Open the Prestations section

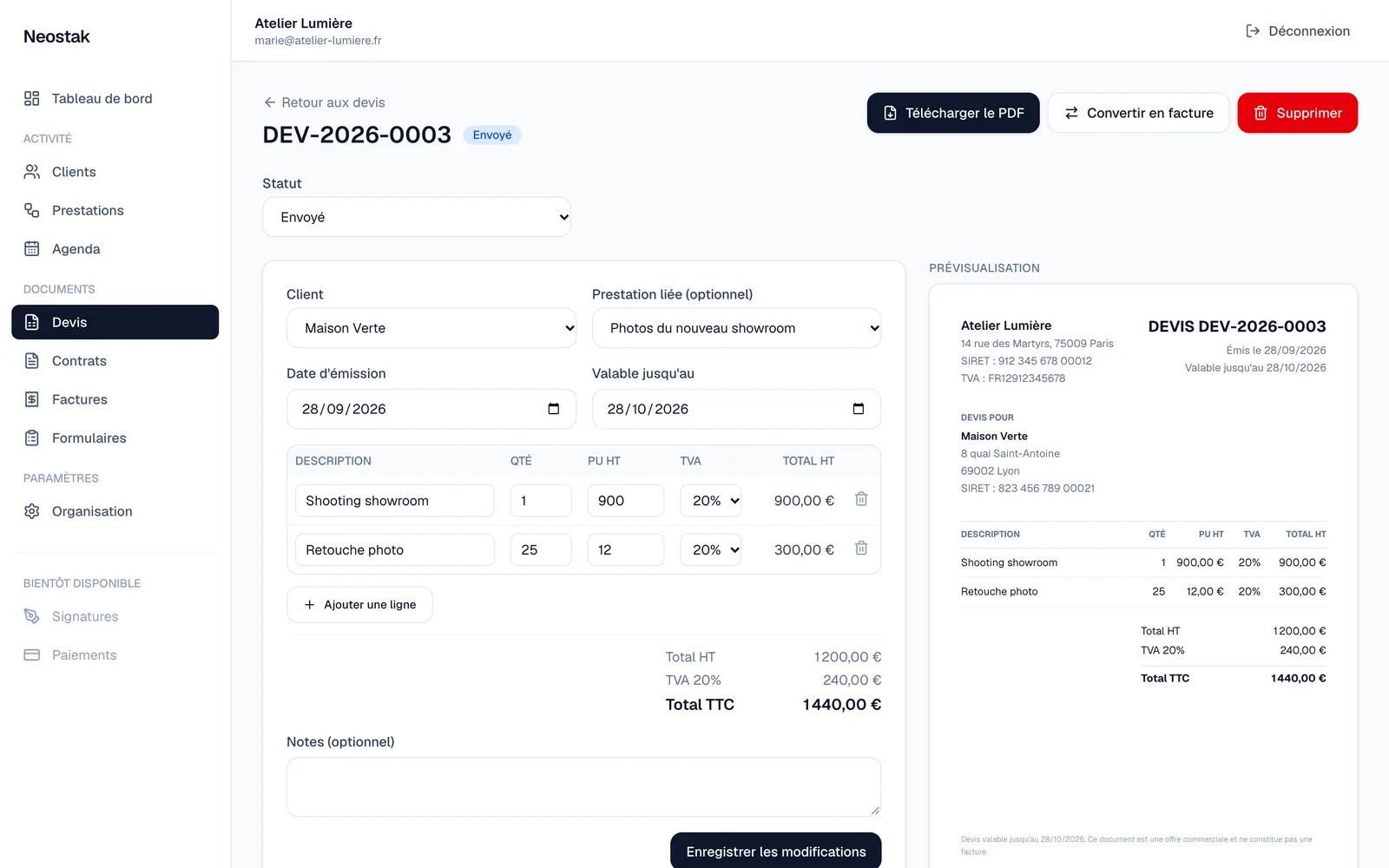(115, 210)
